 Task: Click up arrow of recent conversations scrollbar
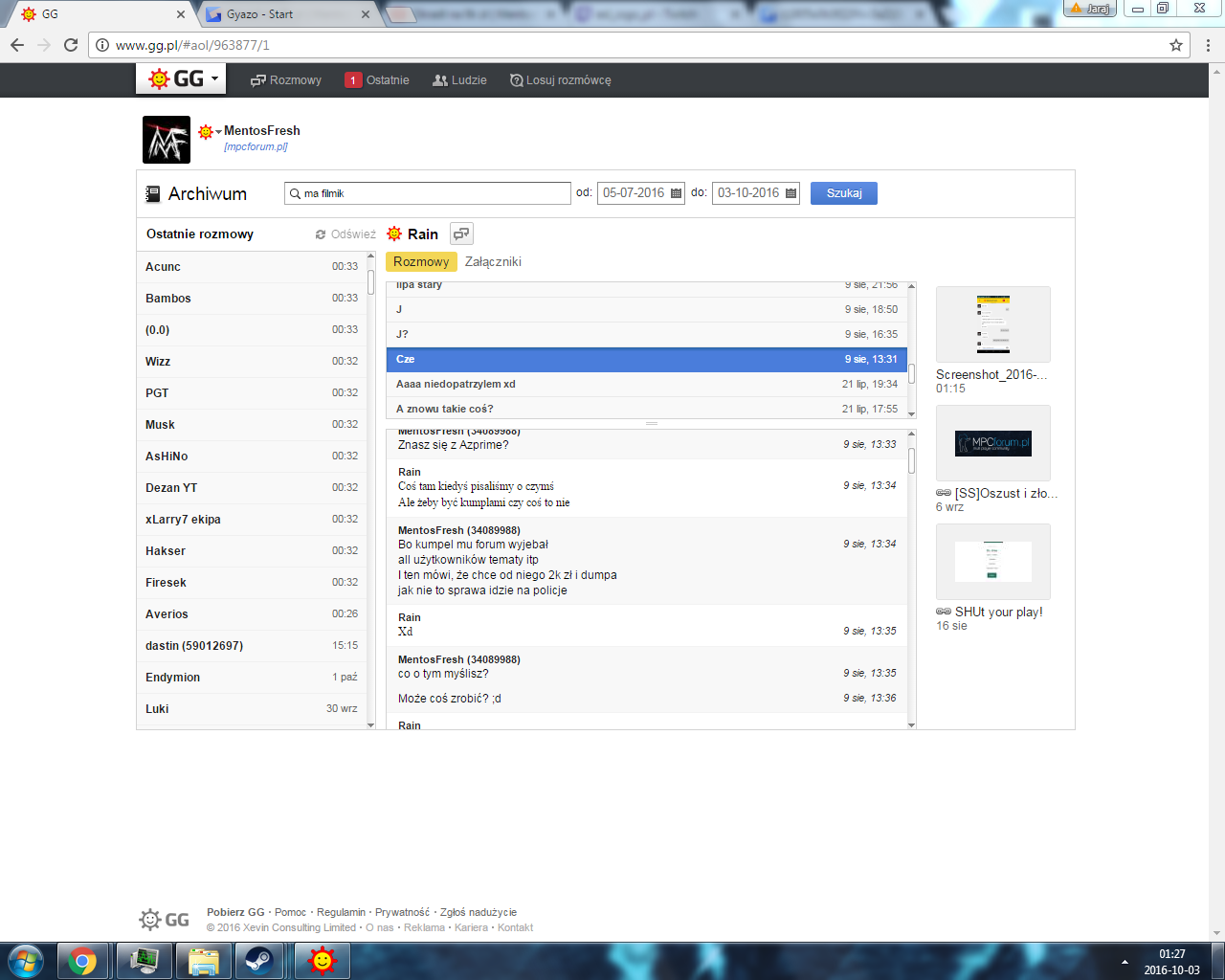point(371,256)
